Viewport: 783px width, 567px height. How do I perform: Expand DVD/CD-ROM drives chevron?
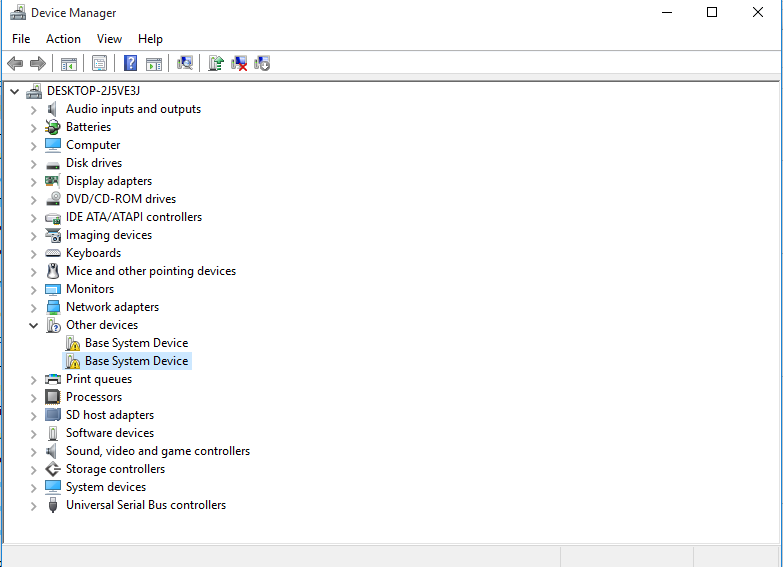pos(33,200)
